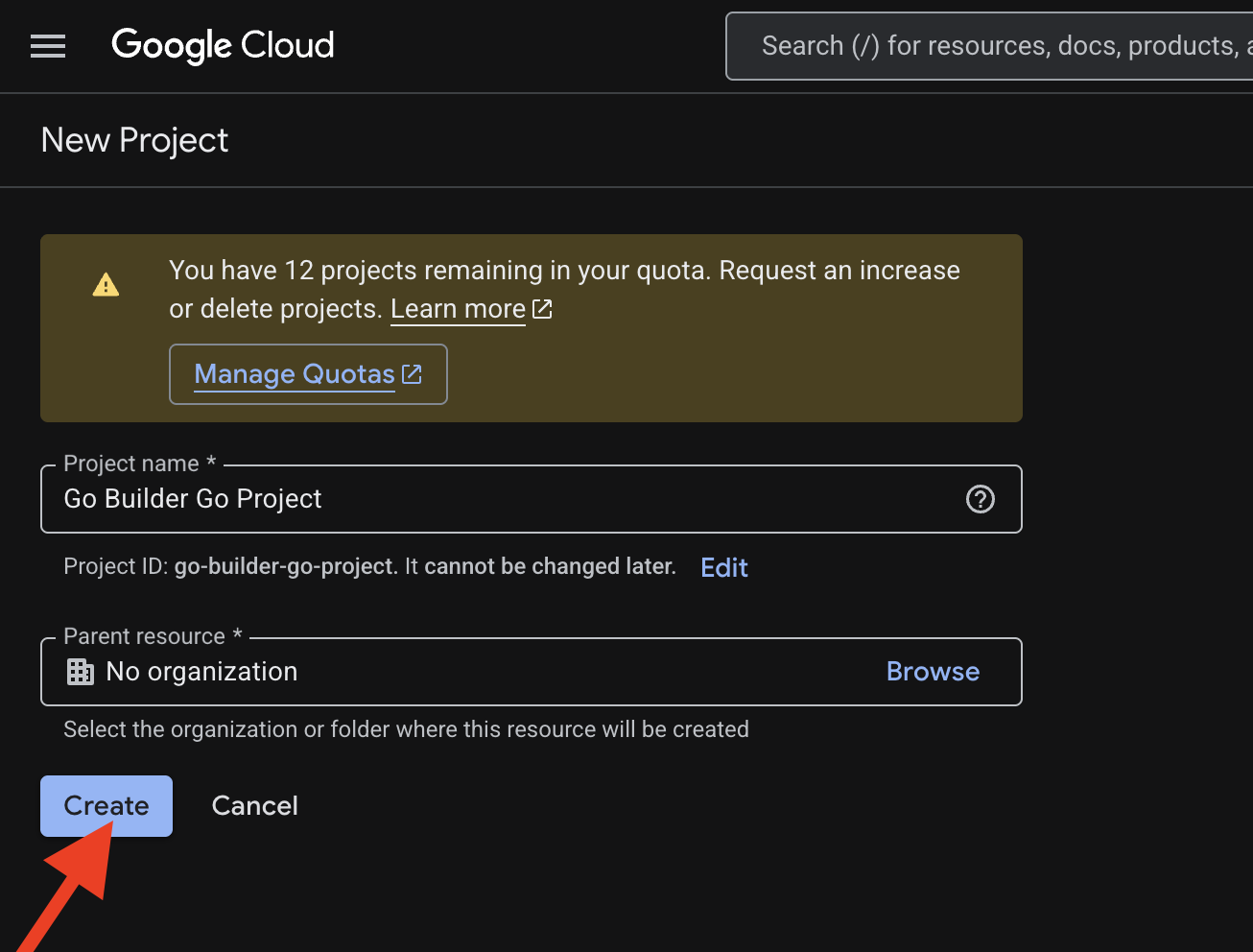
Task: Click the warning triangle in the quota banner
Action: pyautogui.click(x=106, y=284)
